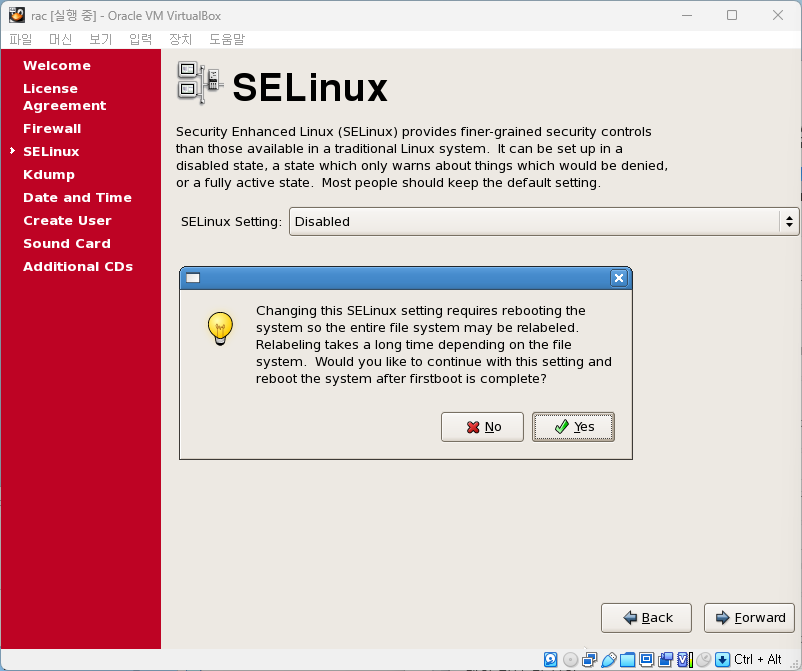Select Date and Time in sidebar
The image size is (802, 671).
click(77, 197)
